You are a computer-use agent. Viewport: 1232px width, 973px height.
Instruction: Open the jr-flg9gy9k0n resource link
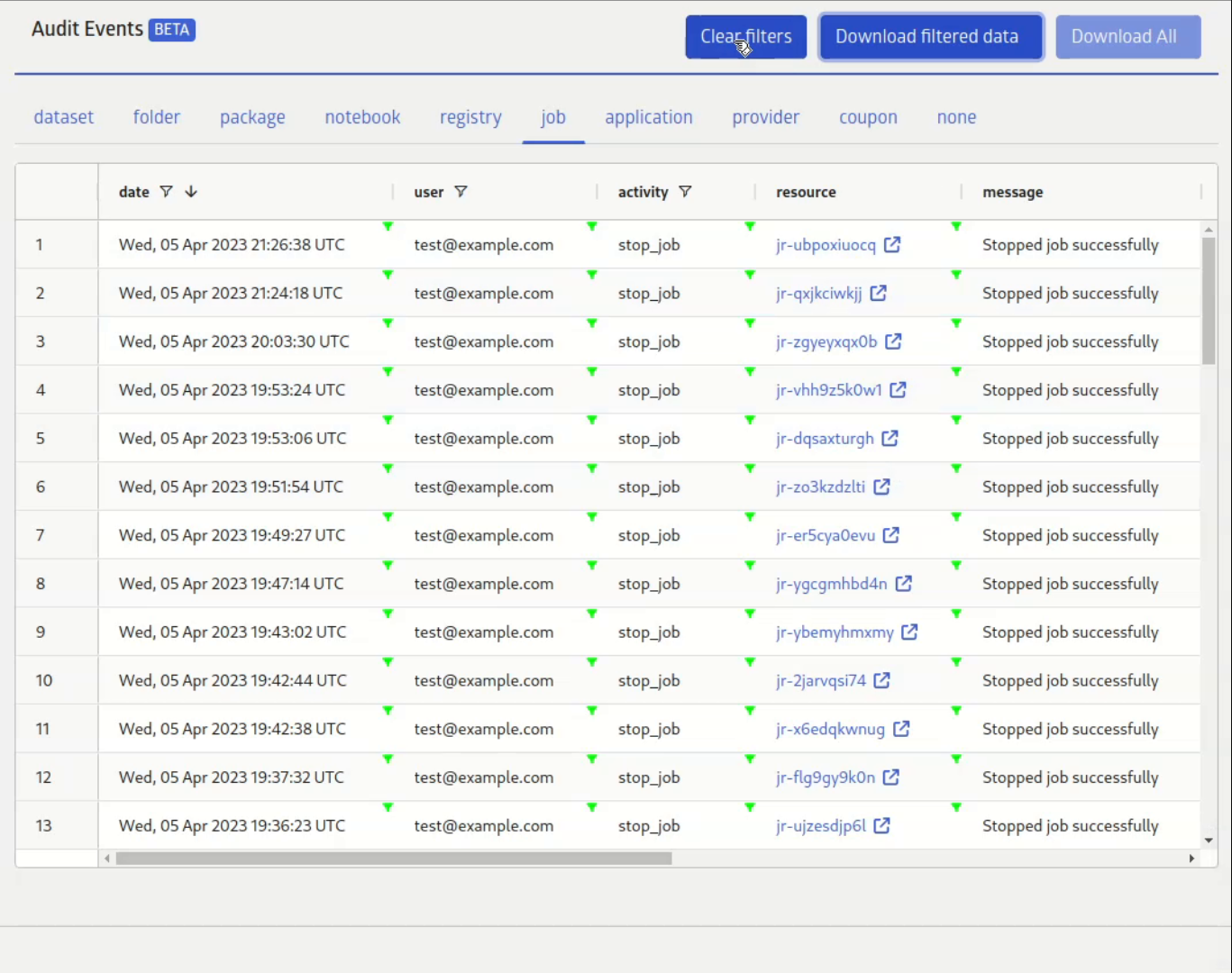pyautogui.click(x=826, y=778)
